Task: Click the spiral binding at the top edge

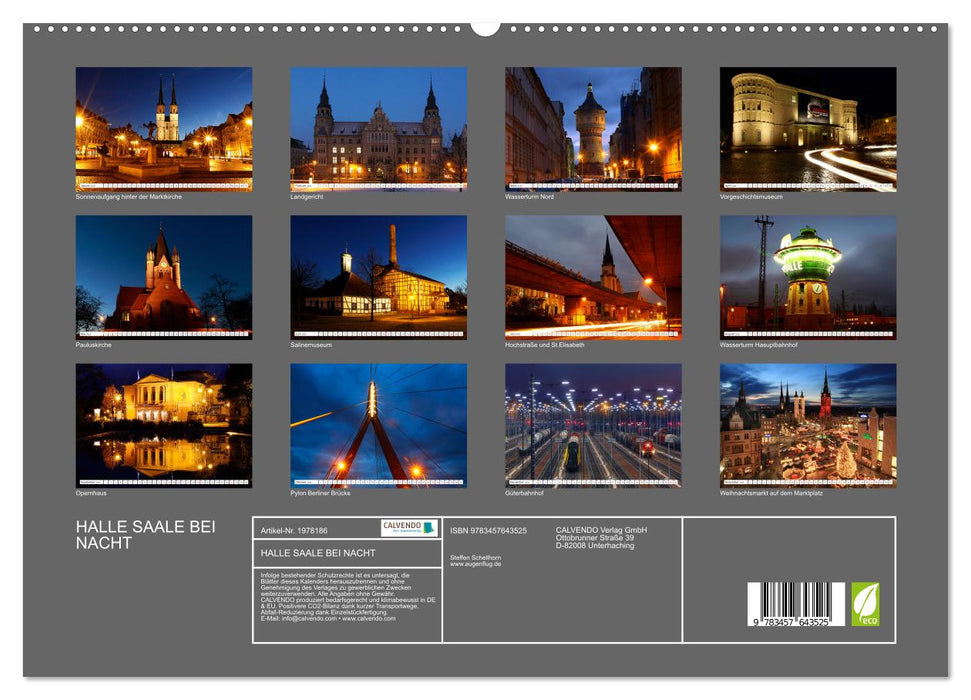Action: click(485, 28)
